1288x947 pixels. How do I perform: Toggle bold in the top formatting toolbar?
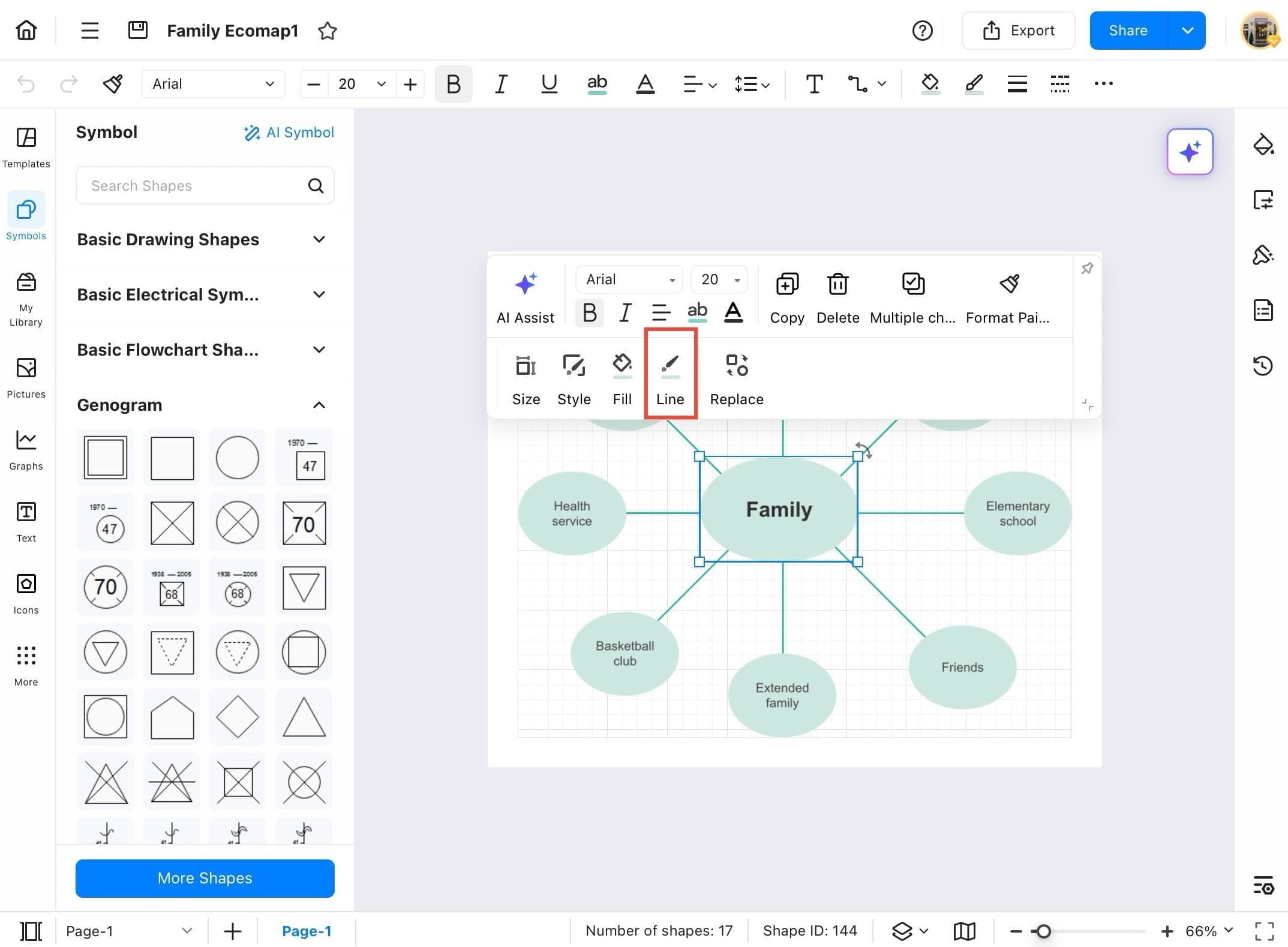[454, 83]
